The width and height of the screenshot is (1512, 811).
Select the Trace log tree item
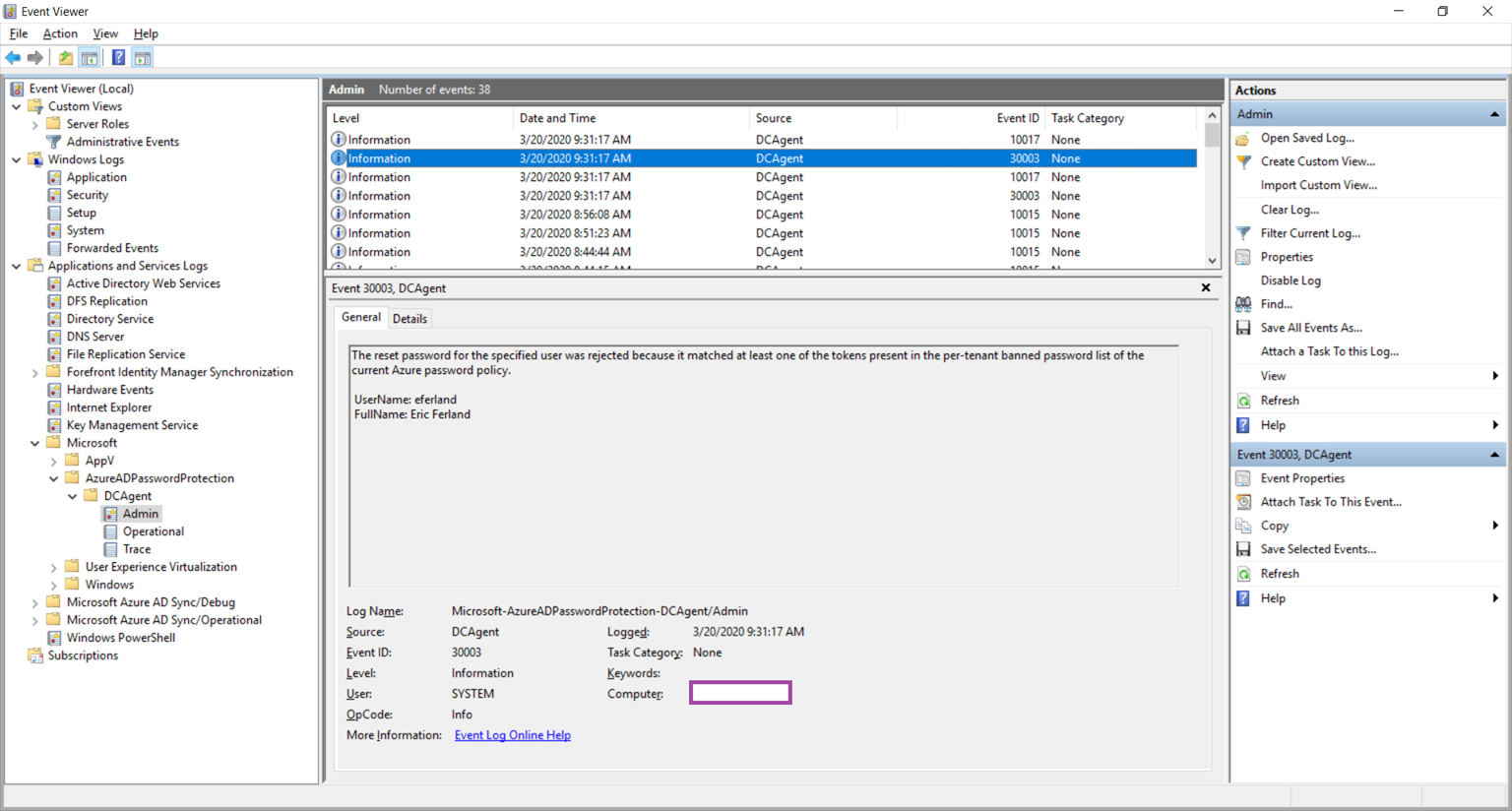(x=137, y=549)
